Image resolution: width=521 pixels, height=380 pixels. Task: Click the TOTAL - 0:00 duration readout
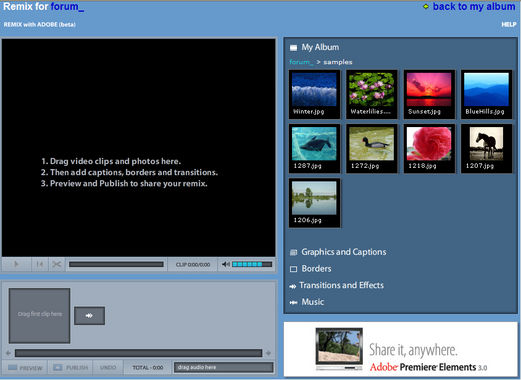tap(148, 368)
